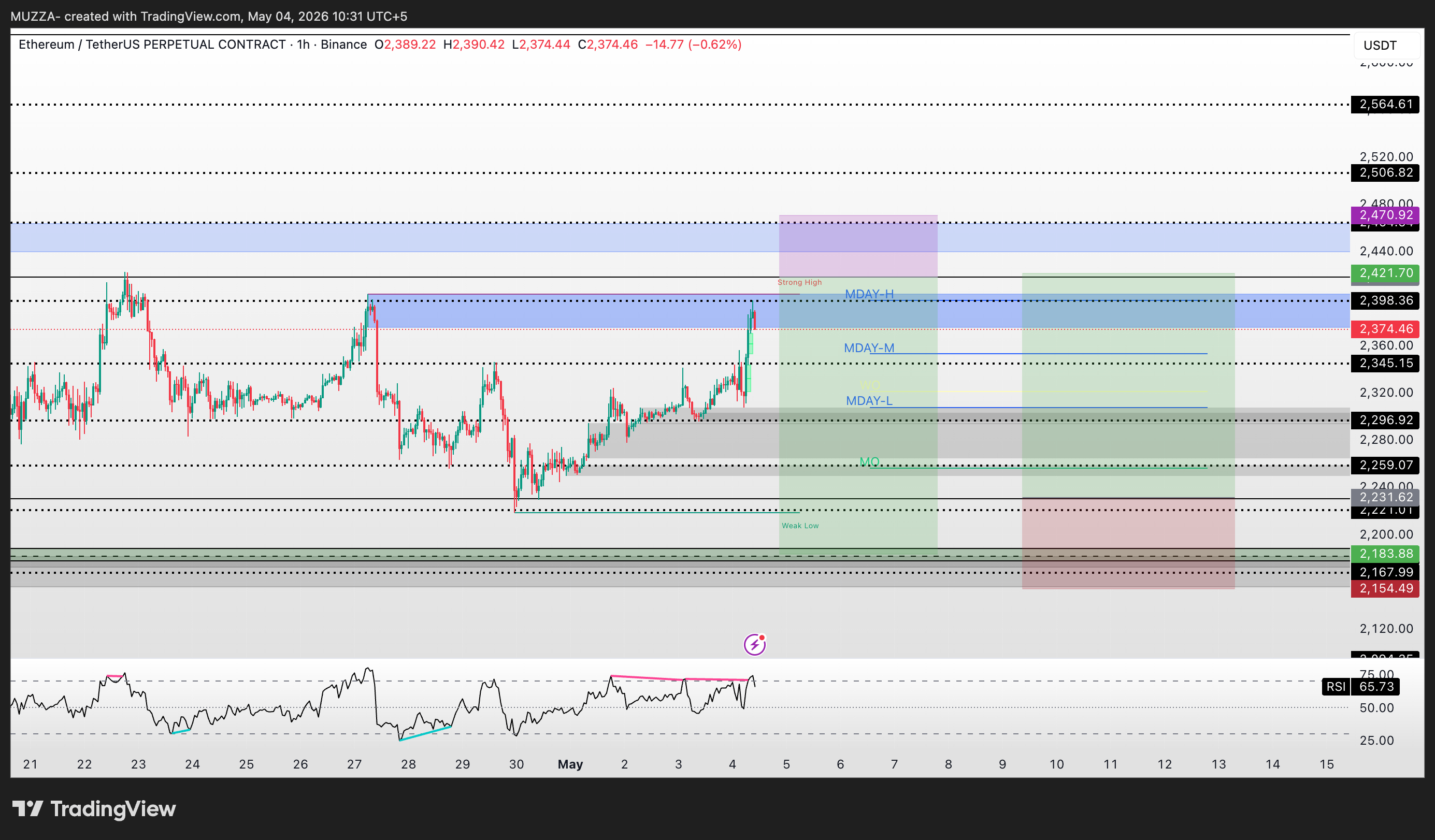Select the 2,506.82 price label
Screen dimensions: 1435x840
point(1385,172)
